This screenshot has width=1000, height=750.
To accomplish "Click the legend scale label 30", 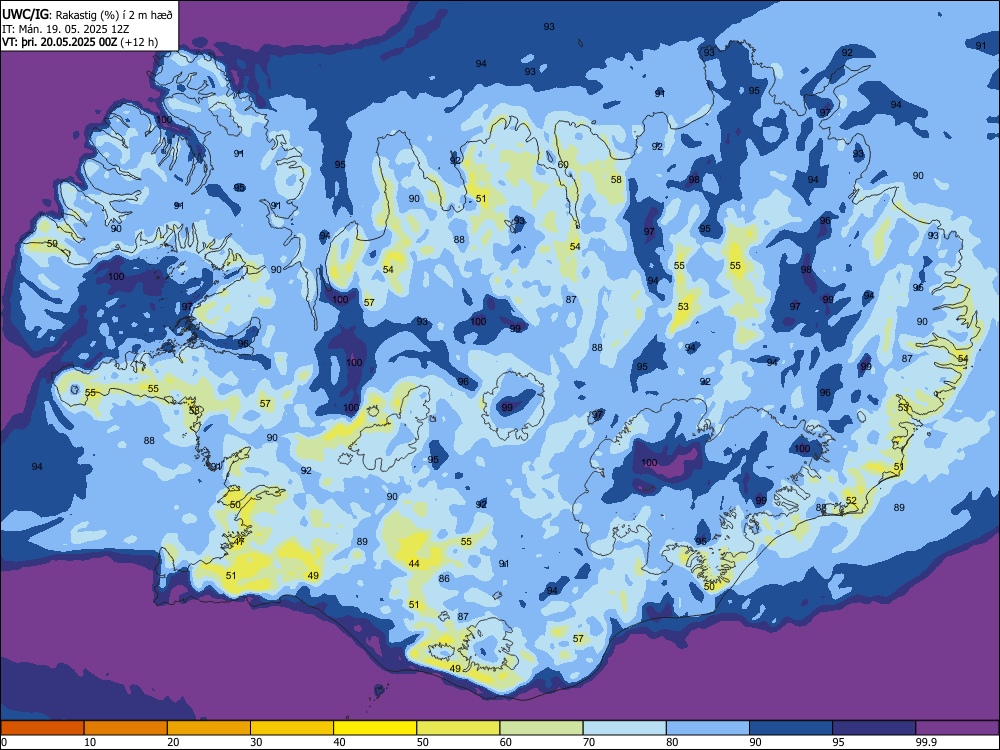I will 256,742.
